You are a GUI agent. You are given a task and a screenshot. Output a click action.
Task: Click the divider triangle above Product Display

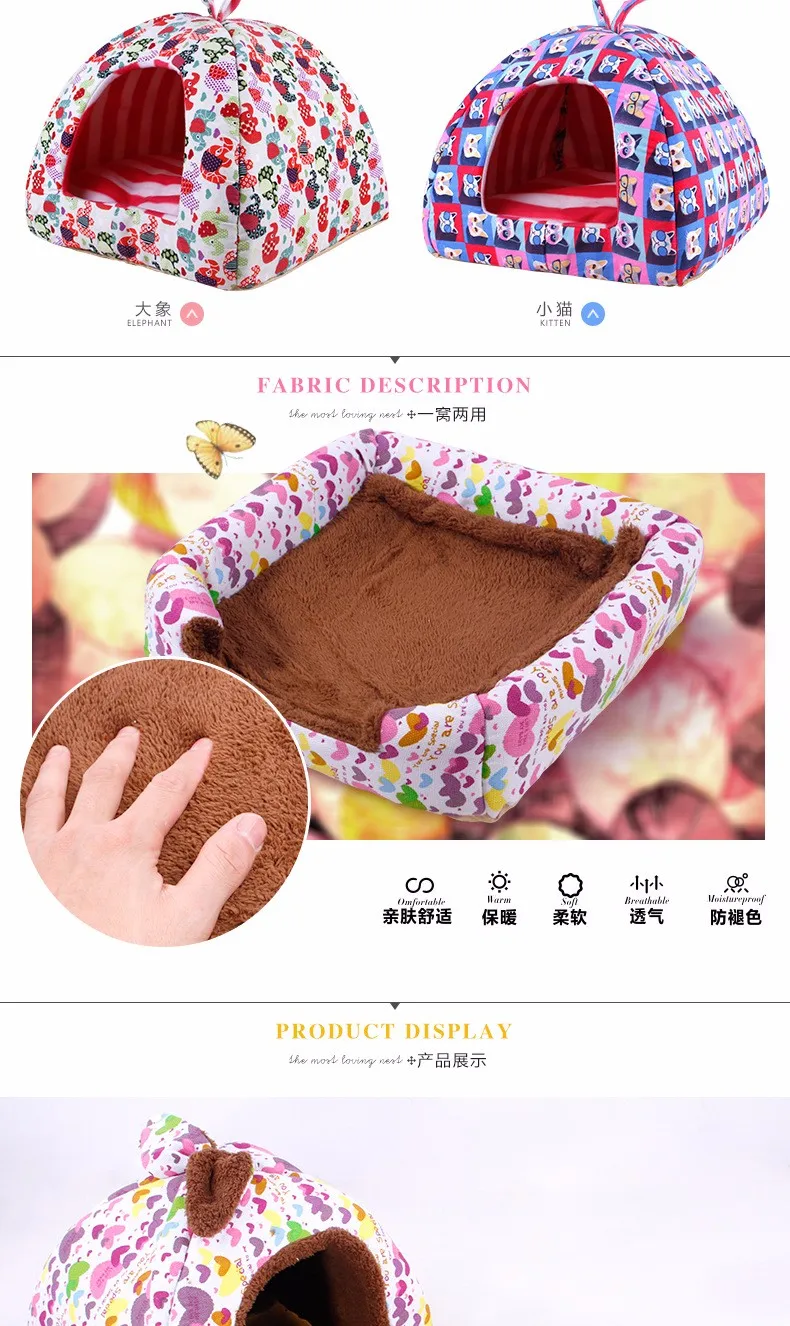pyautogui.click(x=395, y=1006)
